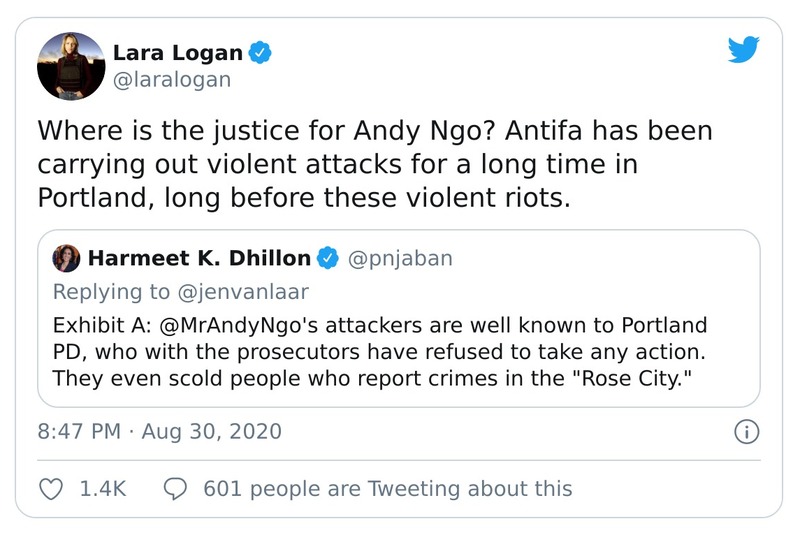Open the @pnjaban handle
The height and width of the screenshot is (542, 800).
point(399,259)
